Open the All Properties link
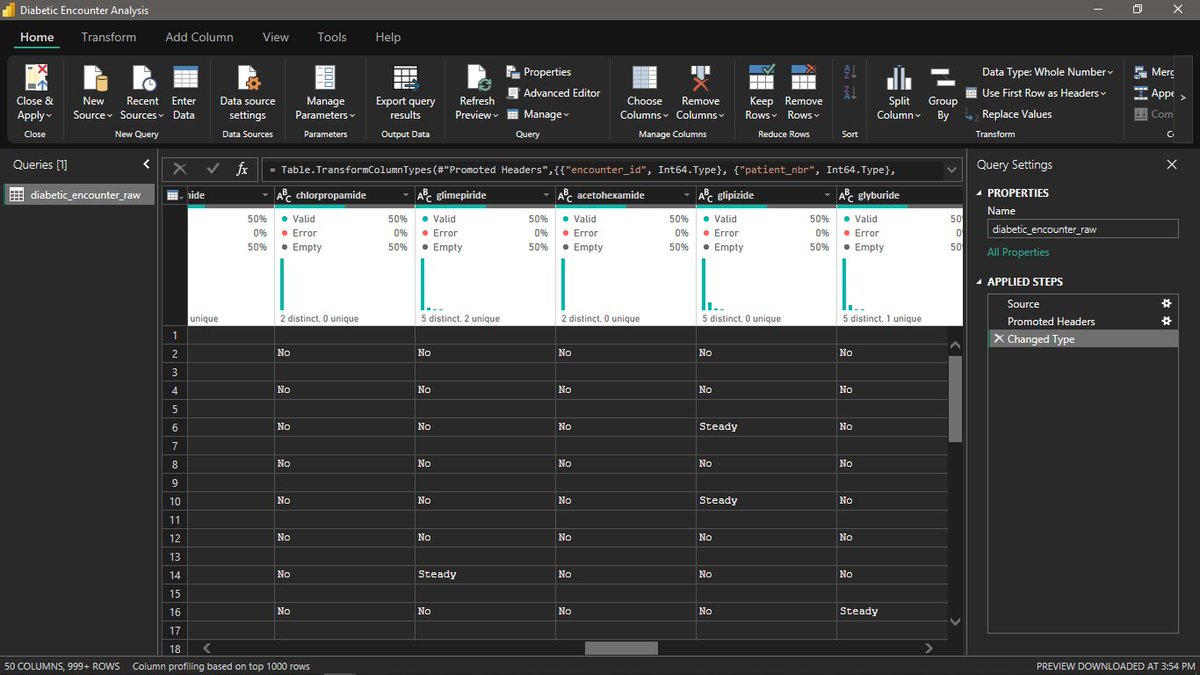The height and width of the screenshot is (675, 1200). coord(1018,252)
